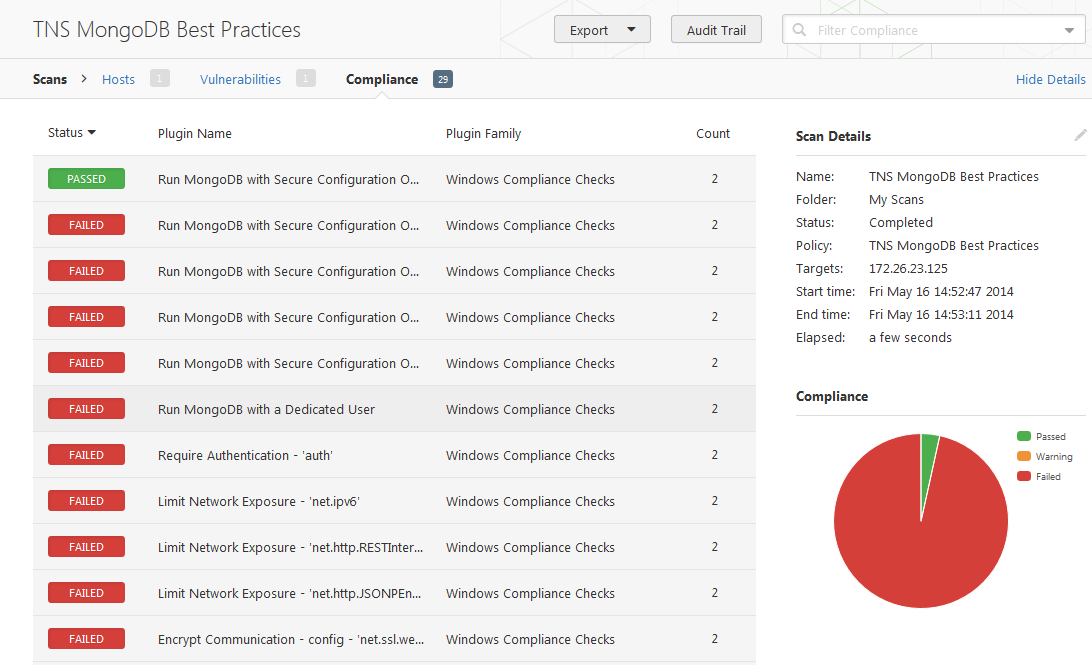Expand the Filter Compliance dropdown arrow
1092x665 pixels.
[1069, 31]
